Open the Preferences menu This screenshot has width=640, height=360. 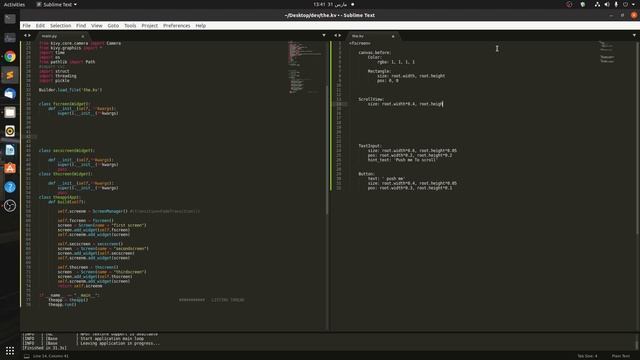tap(176, 26)
